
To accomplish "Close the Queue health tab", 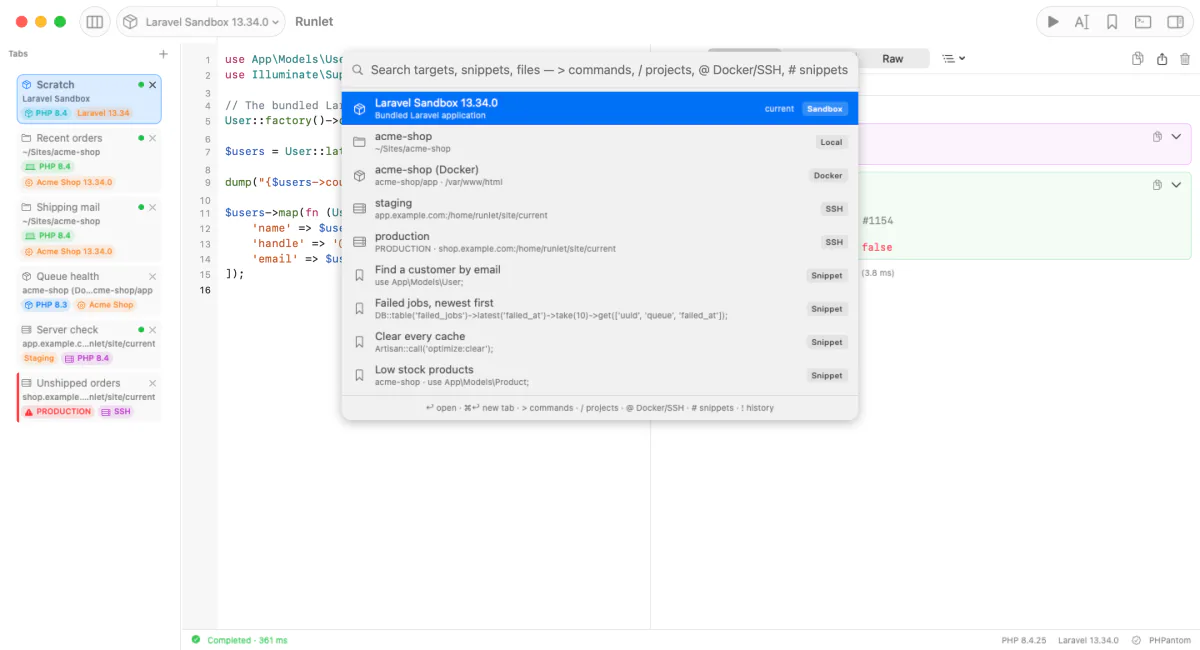I will coord(153,276).
